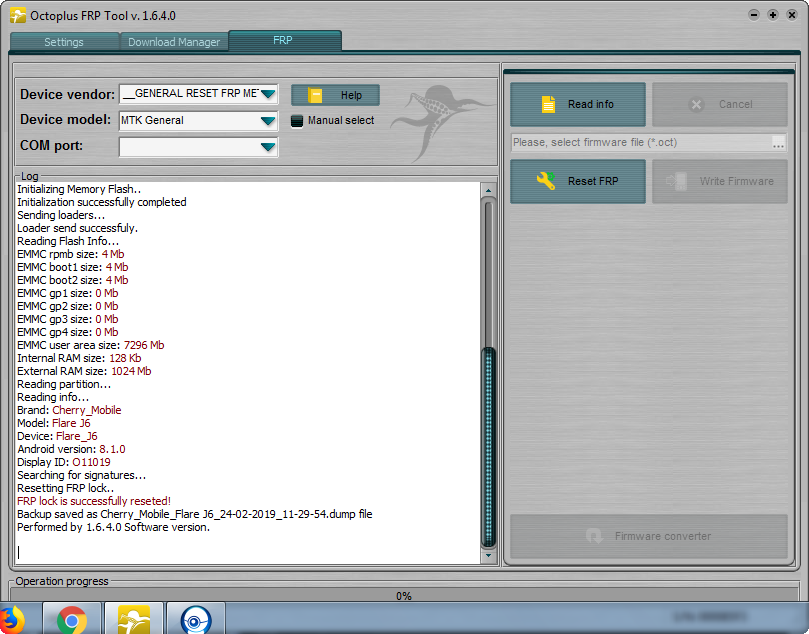This screenshot has width=809, height=634.
Task: Click the Help button
Action: tap(335, 95)
